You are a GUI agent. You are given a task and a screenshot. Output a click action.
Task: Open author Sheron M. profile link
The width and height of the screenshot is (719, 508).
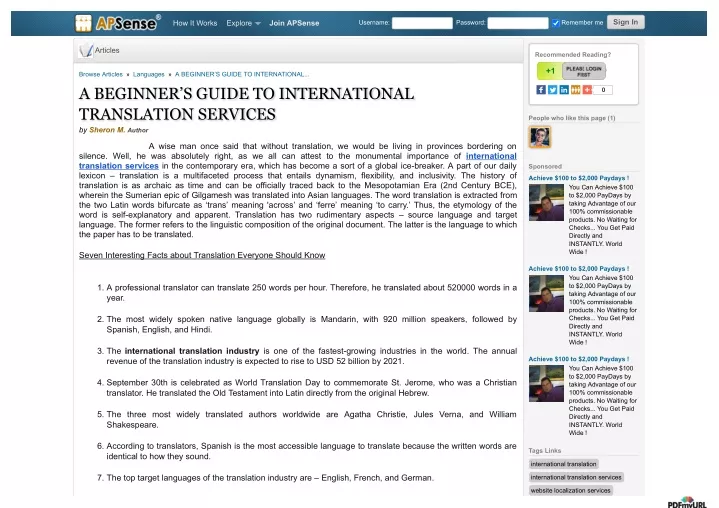pyautogui.click(x=107, y=130)
